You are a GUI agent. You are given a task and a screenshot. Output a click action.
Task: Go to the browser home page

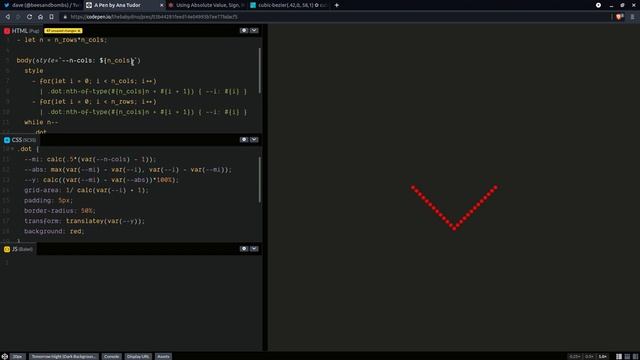[x=40, y=17]
